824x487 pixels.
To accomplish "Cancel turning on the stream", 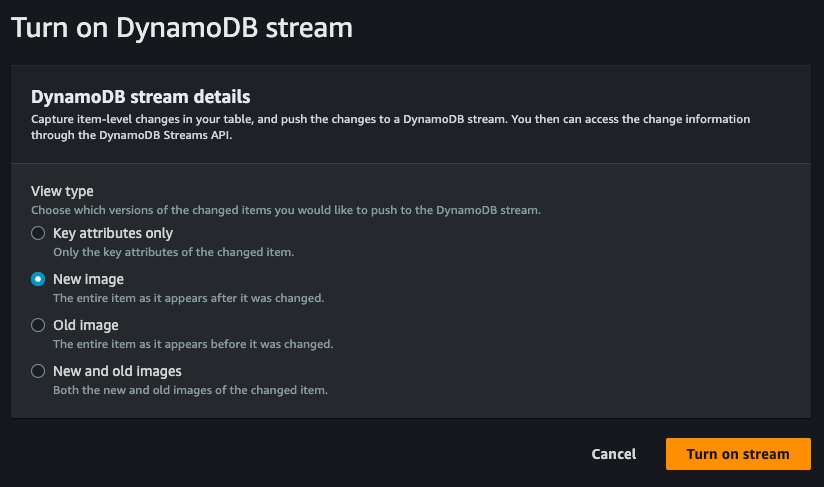I will point(614,454).
